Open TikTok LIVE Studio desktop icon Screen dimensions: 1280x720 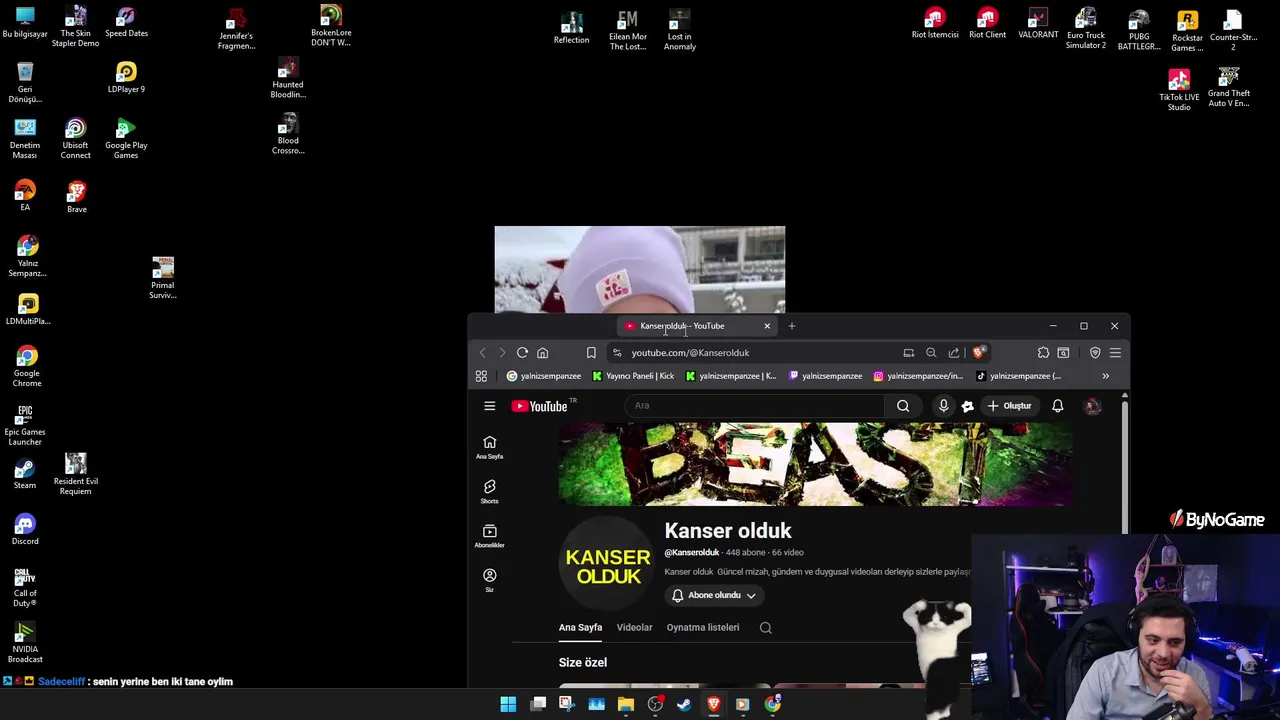tap(1179, 90)
